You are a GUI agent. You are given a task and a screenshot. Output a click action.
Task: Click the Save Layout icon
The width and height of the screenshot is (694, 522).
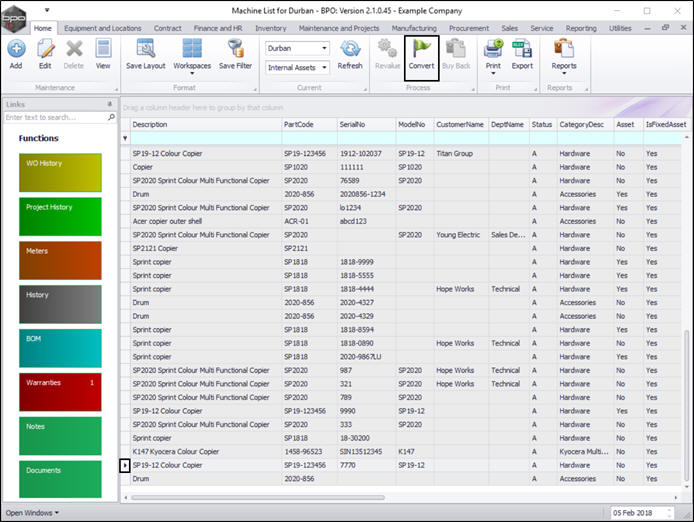coord(146,48)
